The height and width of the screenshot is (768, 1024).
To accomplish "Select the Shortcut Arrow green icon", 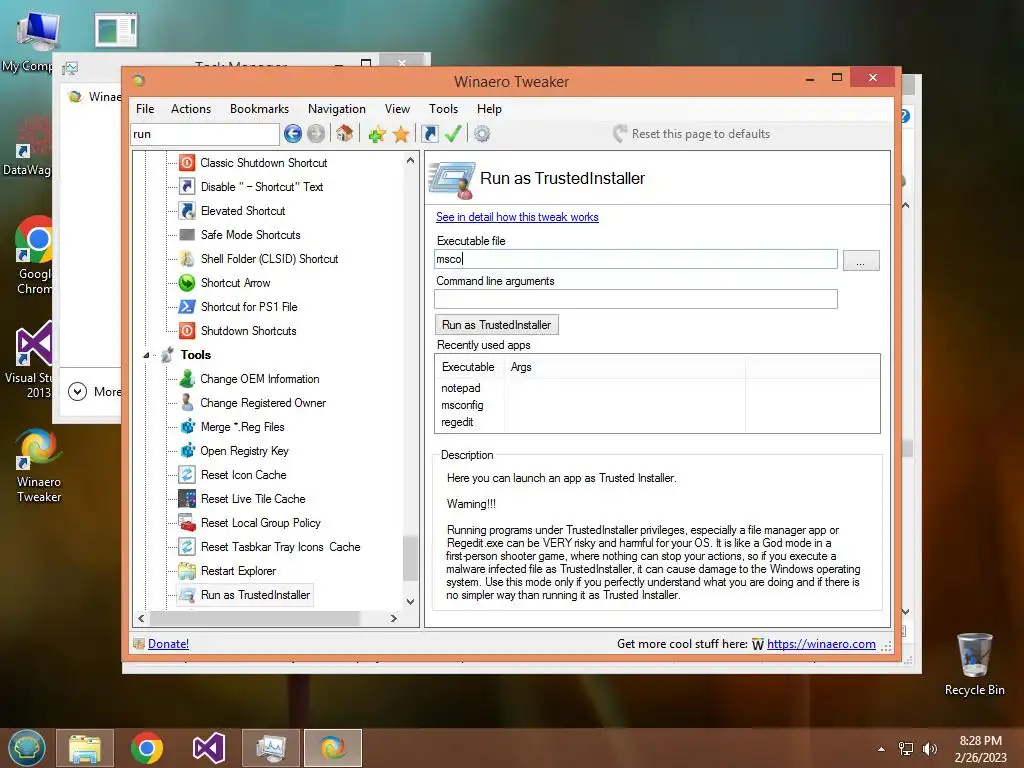I will point(187,283).
